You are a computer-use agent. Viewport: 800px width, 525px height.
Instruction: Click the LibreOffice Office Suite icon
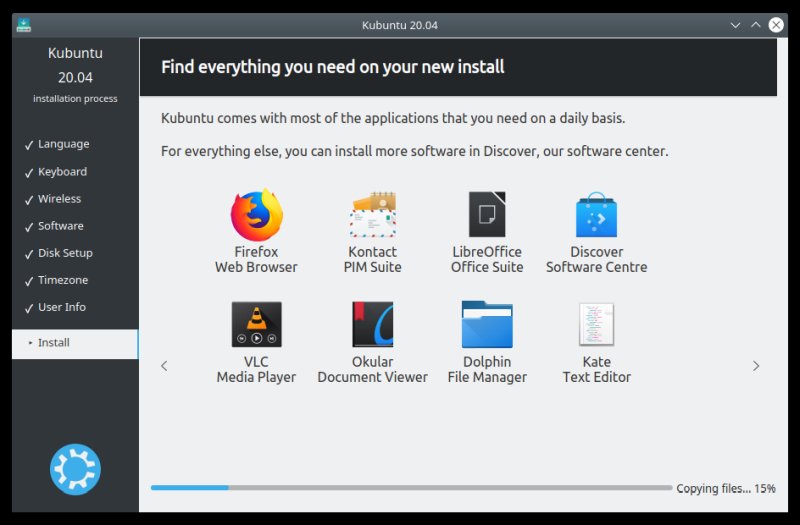[487, 215]
